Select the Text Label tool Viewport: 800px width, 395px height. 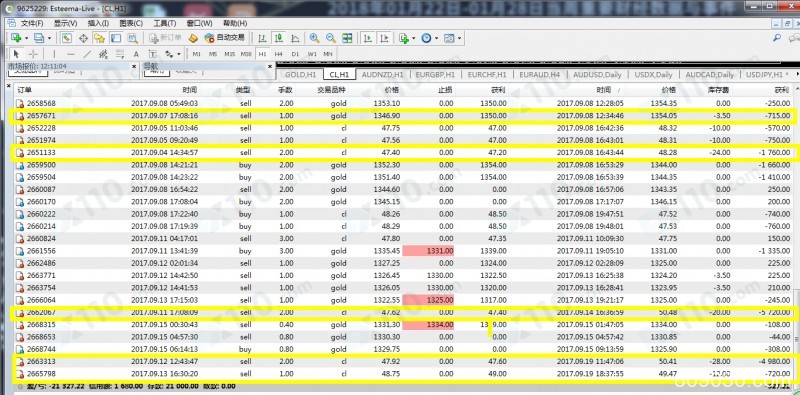click(153, 54)
